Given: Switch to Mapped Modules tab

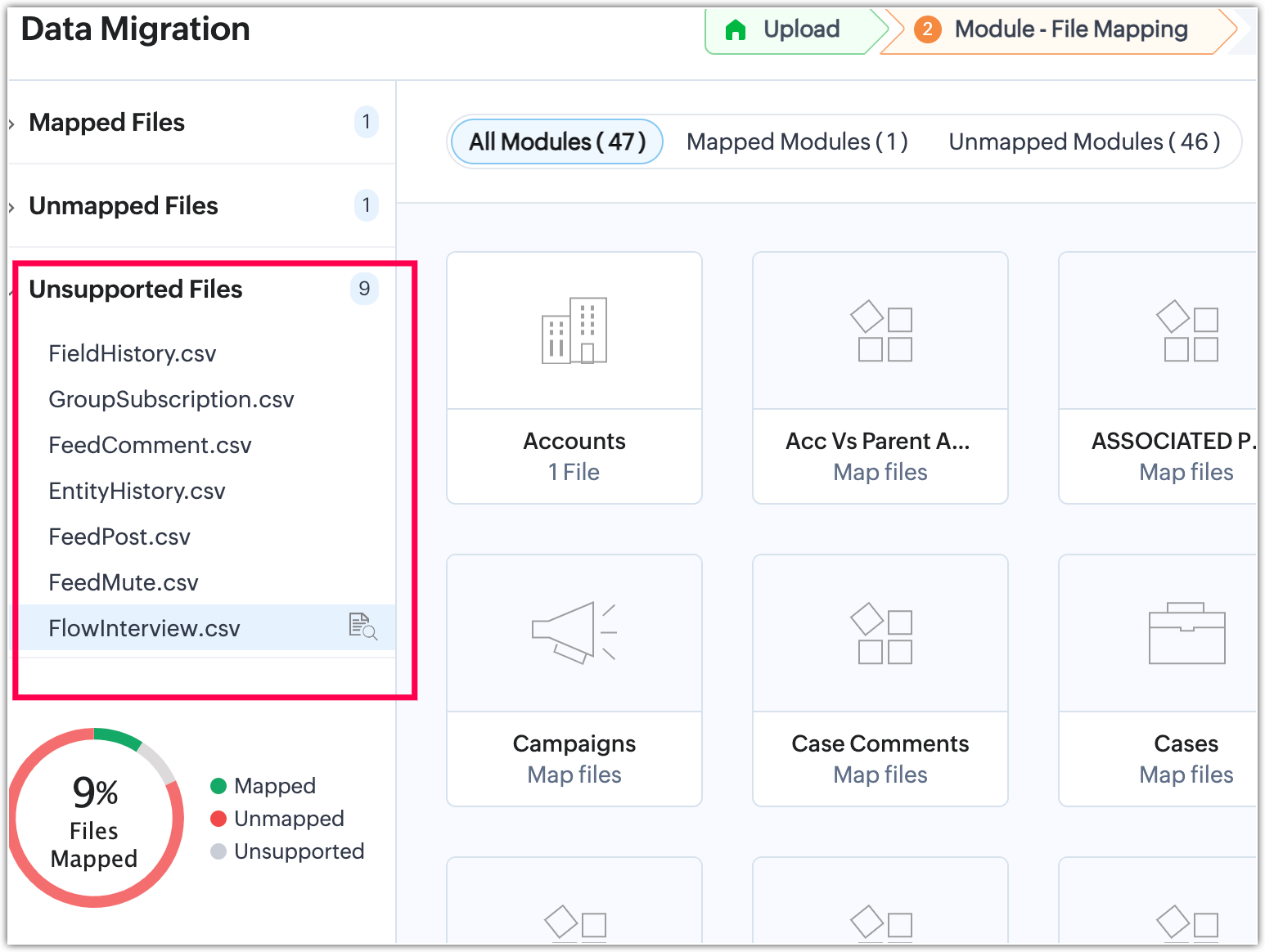Looking at the screenshot, I should pos(797,142).
